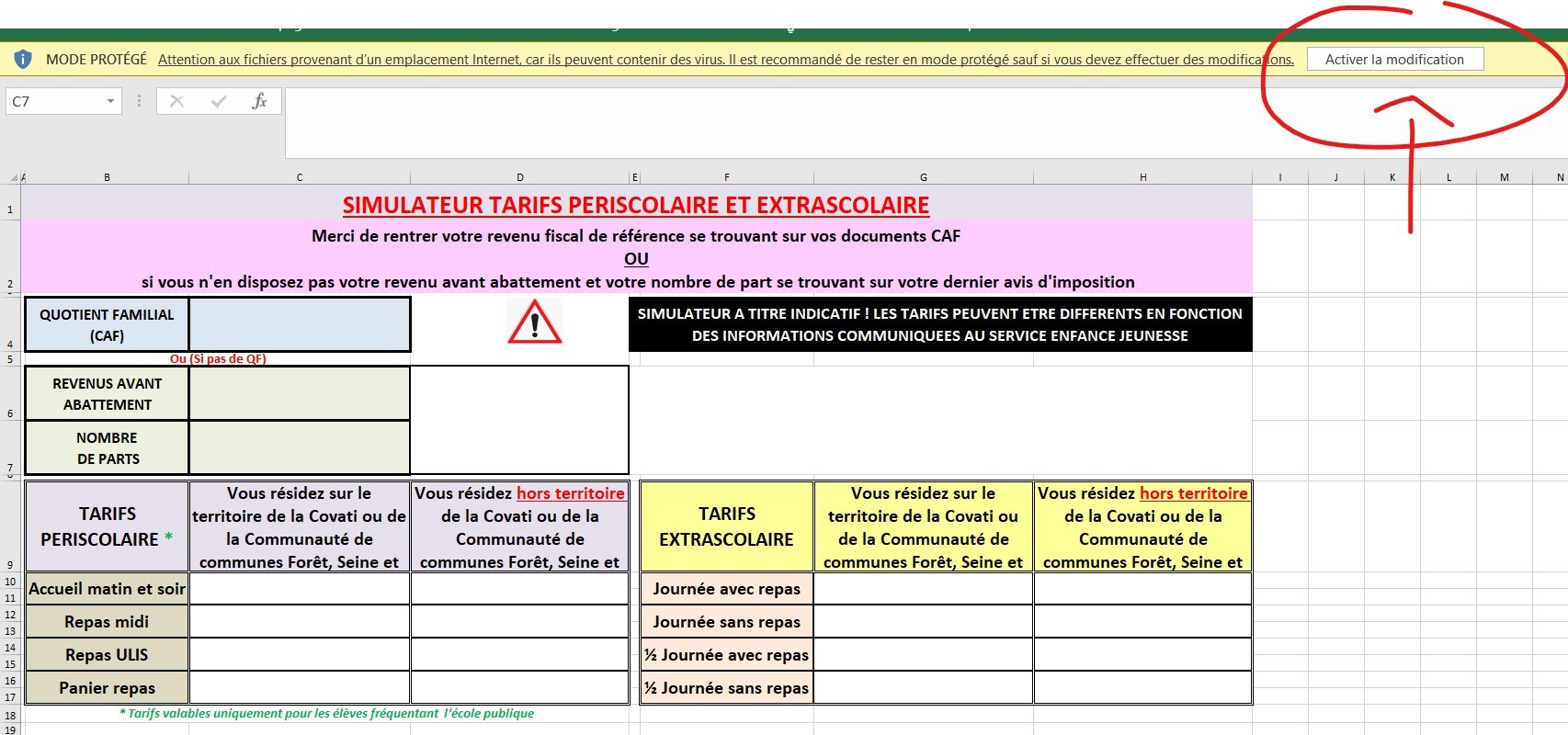Select ½ Journée sans repas cell in column H
This screenshot has height=735, width=1568.
[x=1143, y=688]
